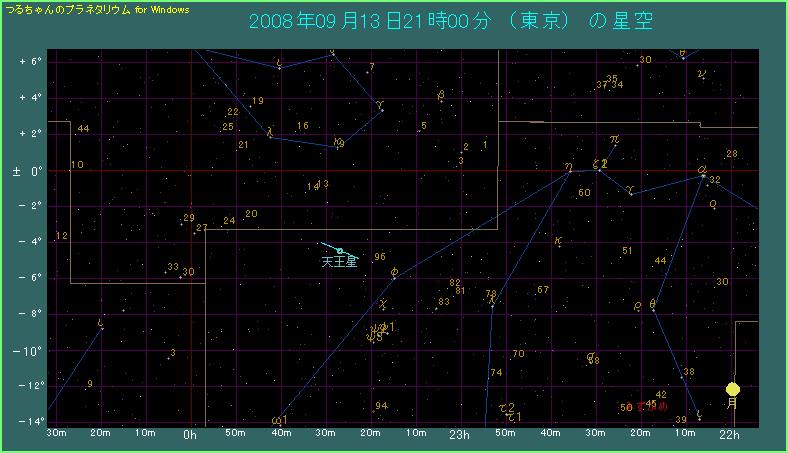Select the +6° declination axis label
This screenshot has height=453, width=788.
[x=27, y=61]
